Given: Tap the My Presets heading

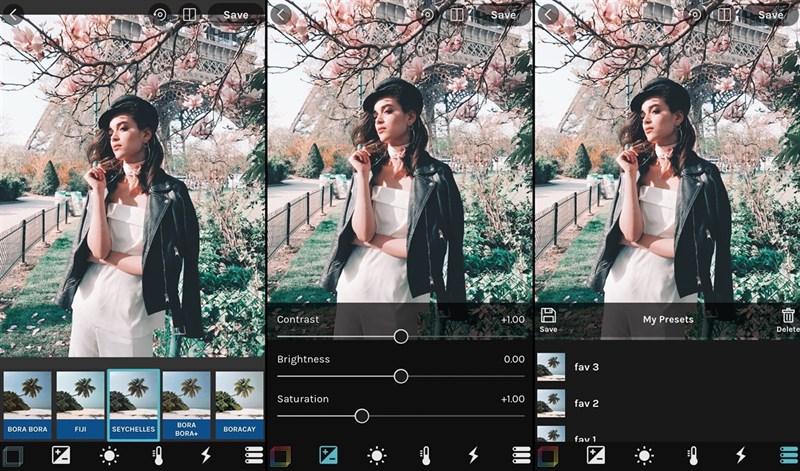Looking at the screenshot, I should (668, 319).
